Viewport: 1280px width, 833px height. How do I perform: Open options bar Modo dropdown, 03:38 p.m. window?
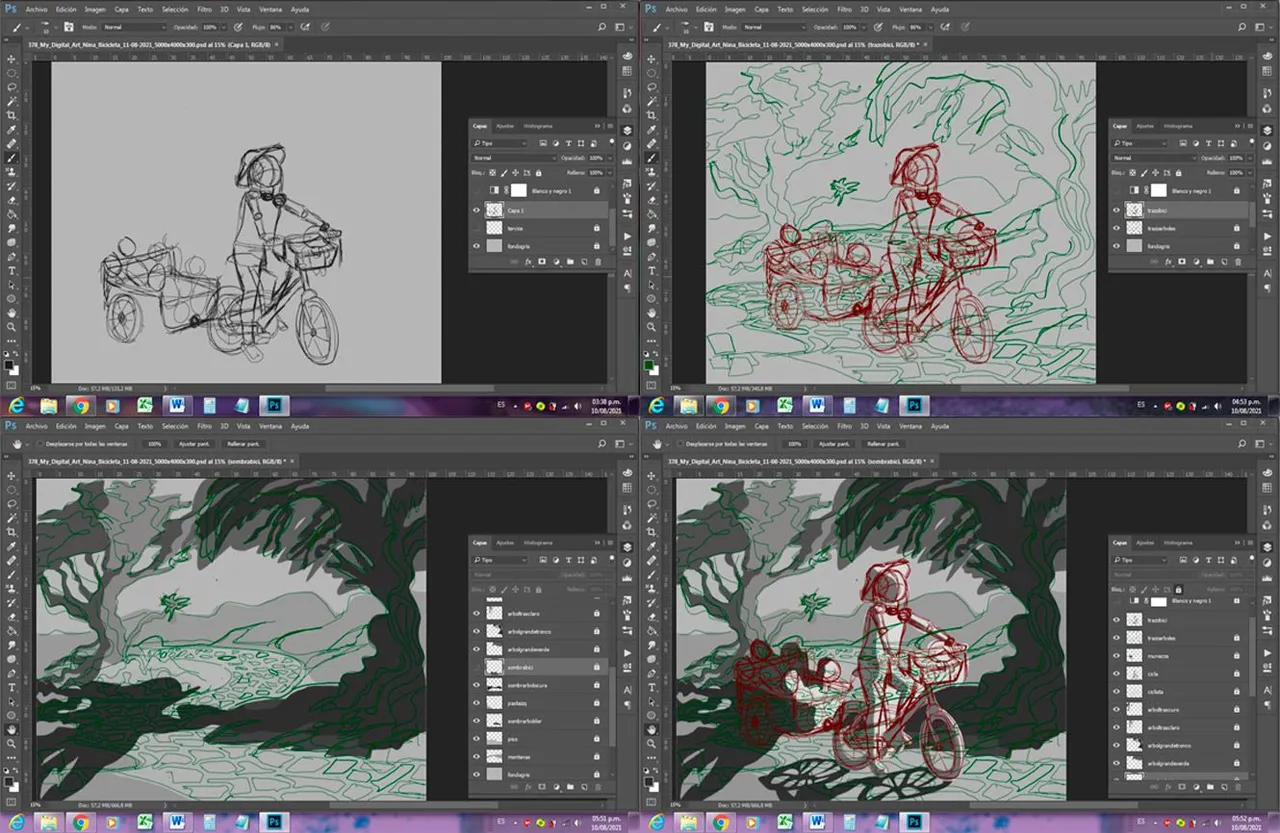pyautogui.click(x=134, y=27)
